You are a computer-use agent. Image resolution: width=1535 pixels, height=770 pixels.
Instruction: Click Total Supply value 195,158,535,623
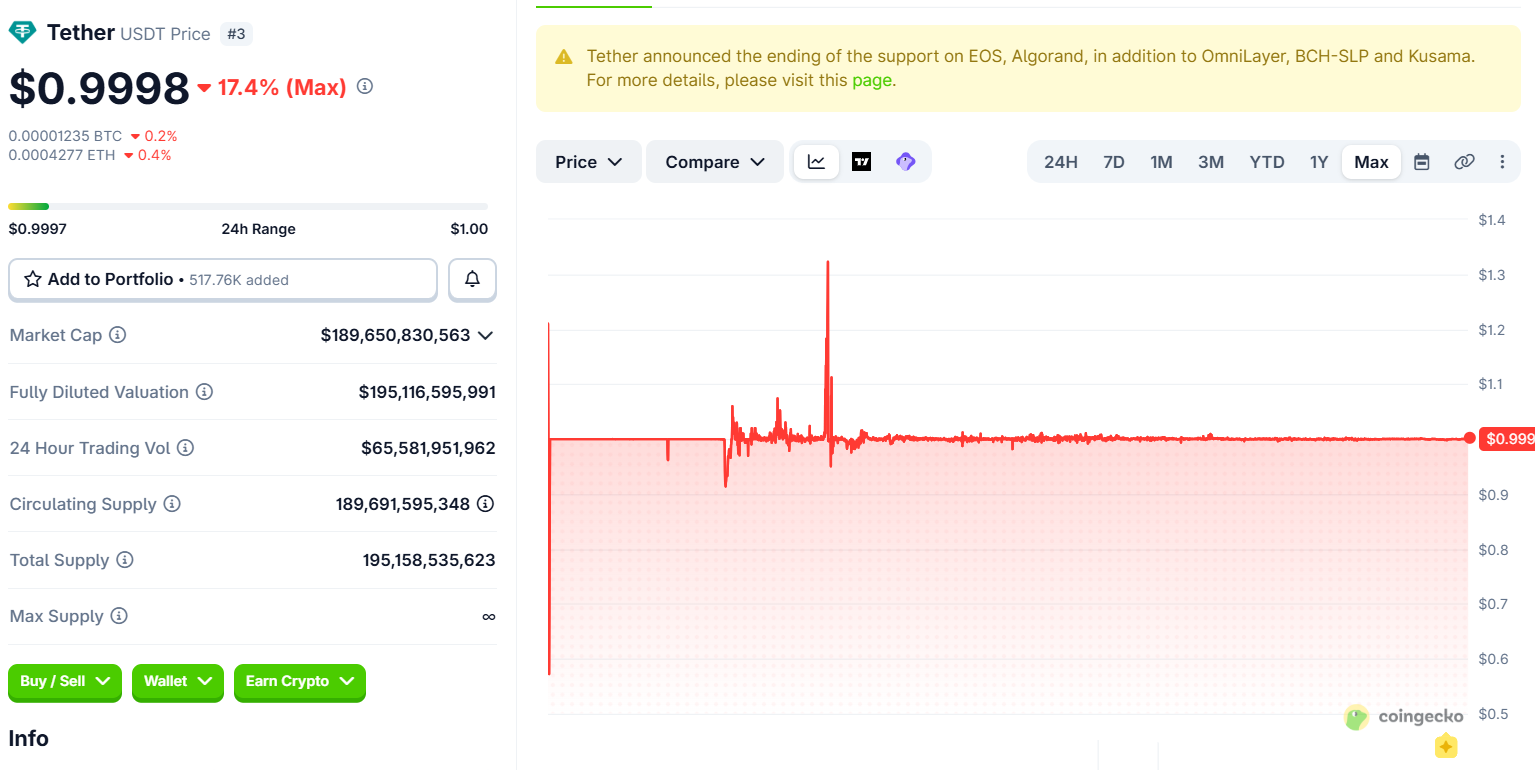[x=429, y=560]
